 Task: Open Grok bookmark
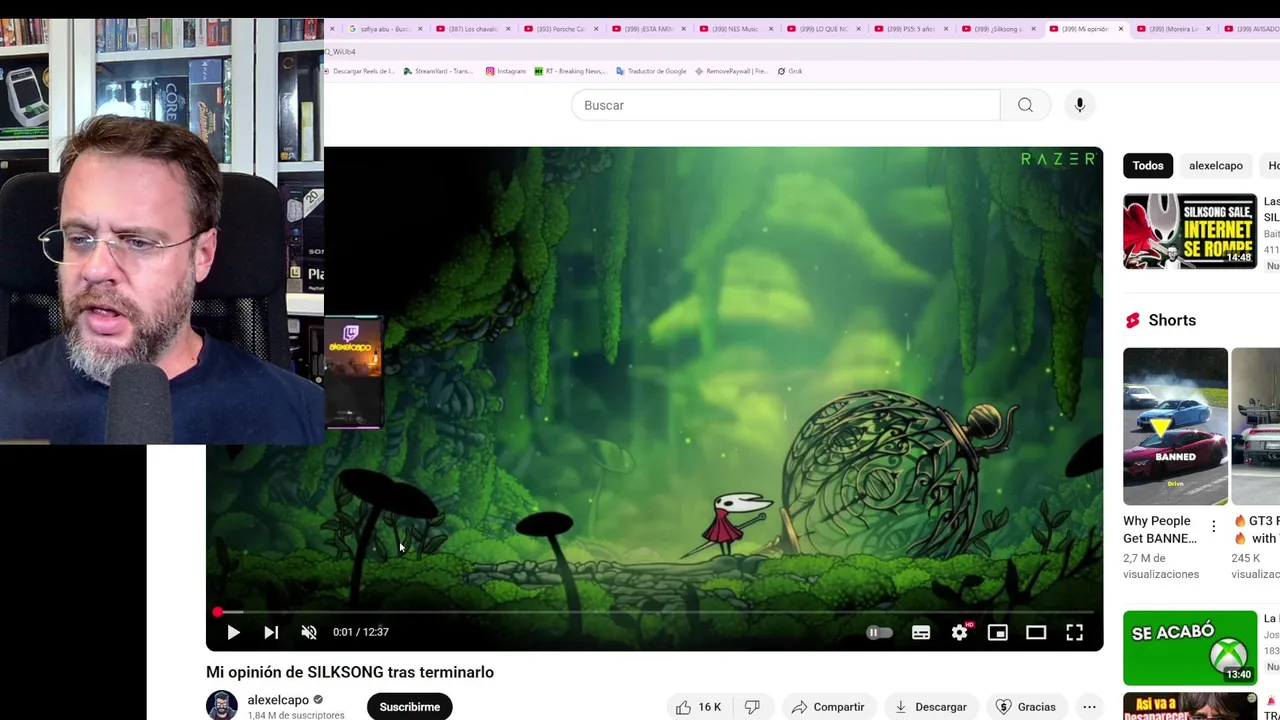(x=791, y=71)
